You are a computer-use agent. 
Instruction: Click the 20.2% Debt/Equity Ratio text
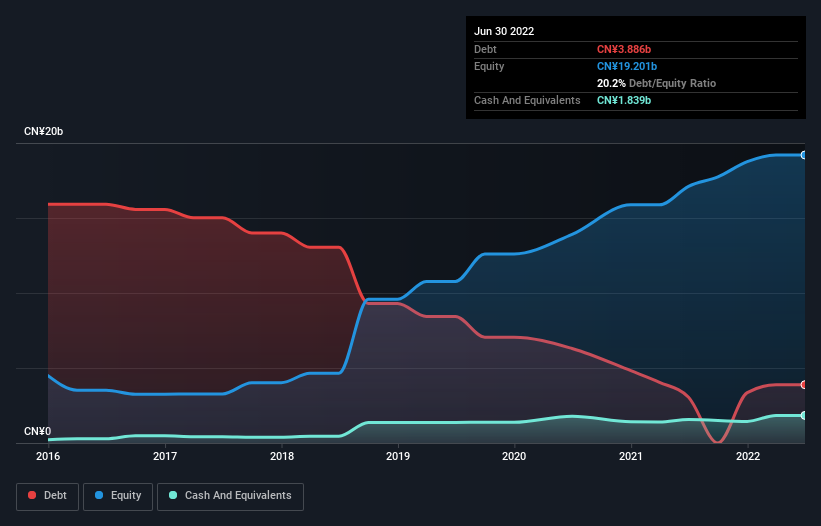click(656, 83)
